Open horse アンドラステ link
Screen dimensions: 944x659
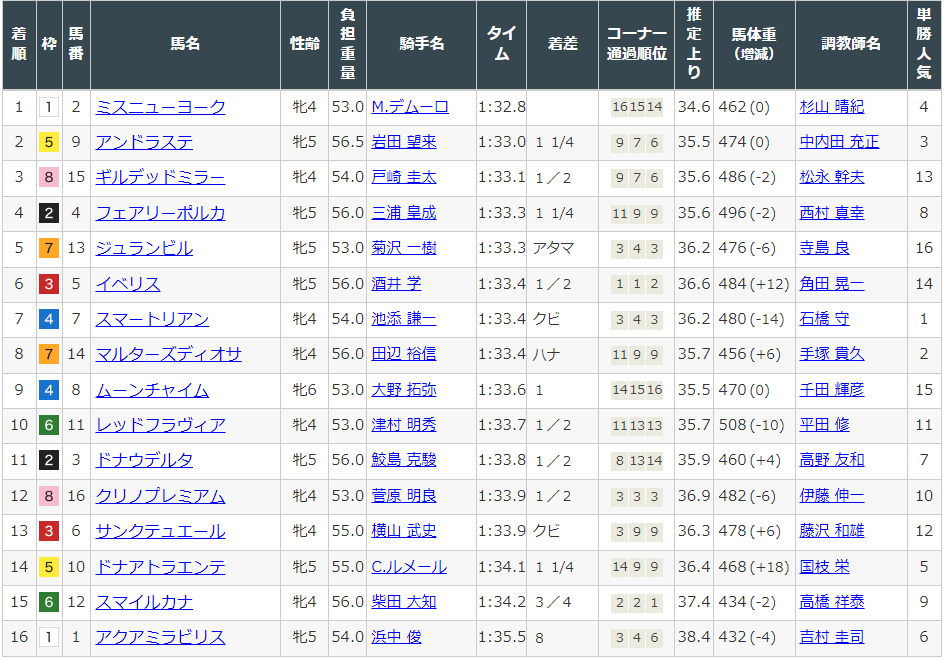click(144, 142)
